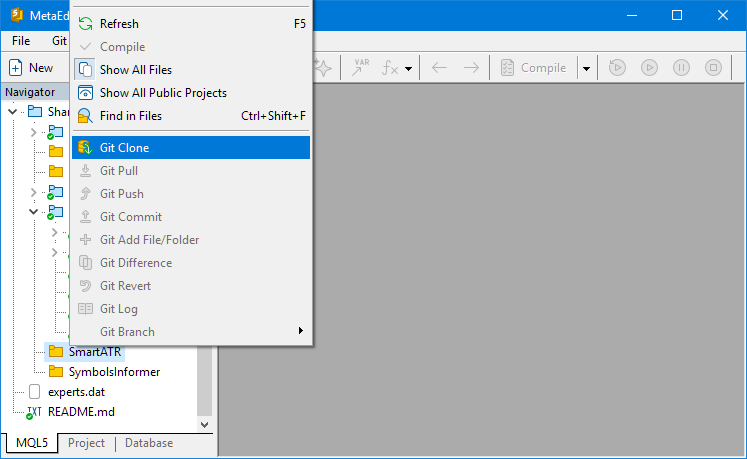The height and width of the screenshot is (459, 747).
Task: Click the New file button
Action: (x=31, y=68)
